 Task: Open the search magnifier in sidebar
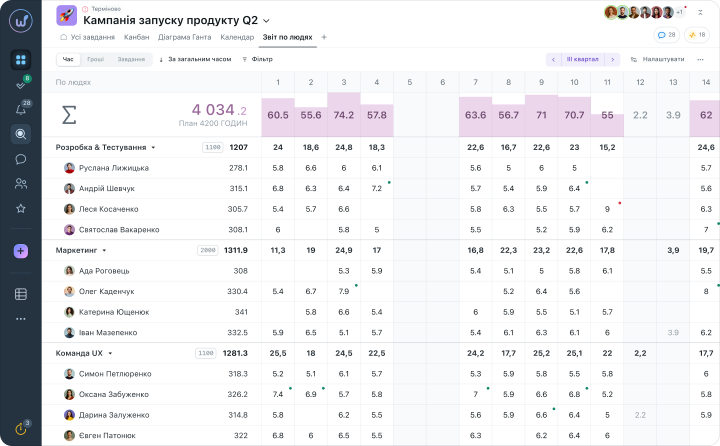[21, 134]
